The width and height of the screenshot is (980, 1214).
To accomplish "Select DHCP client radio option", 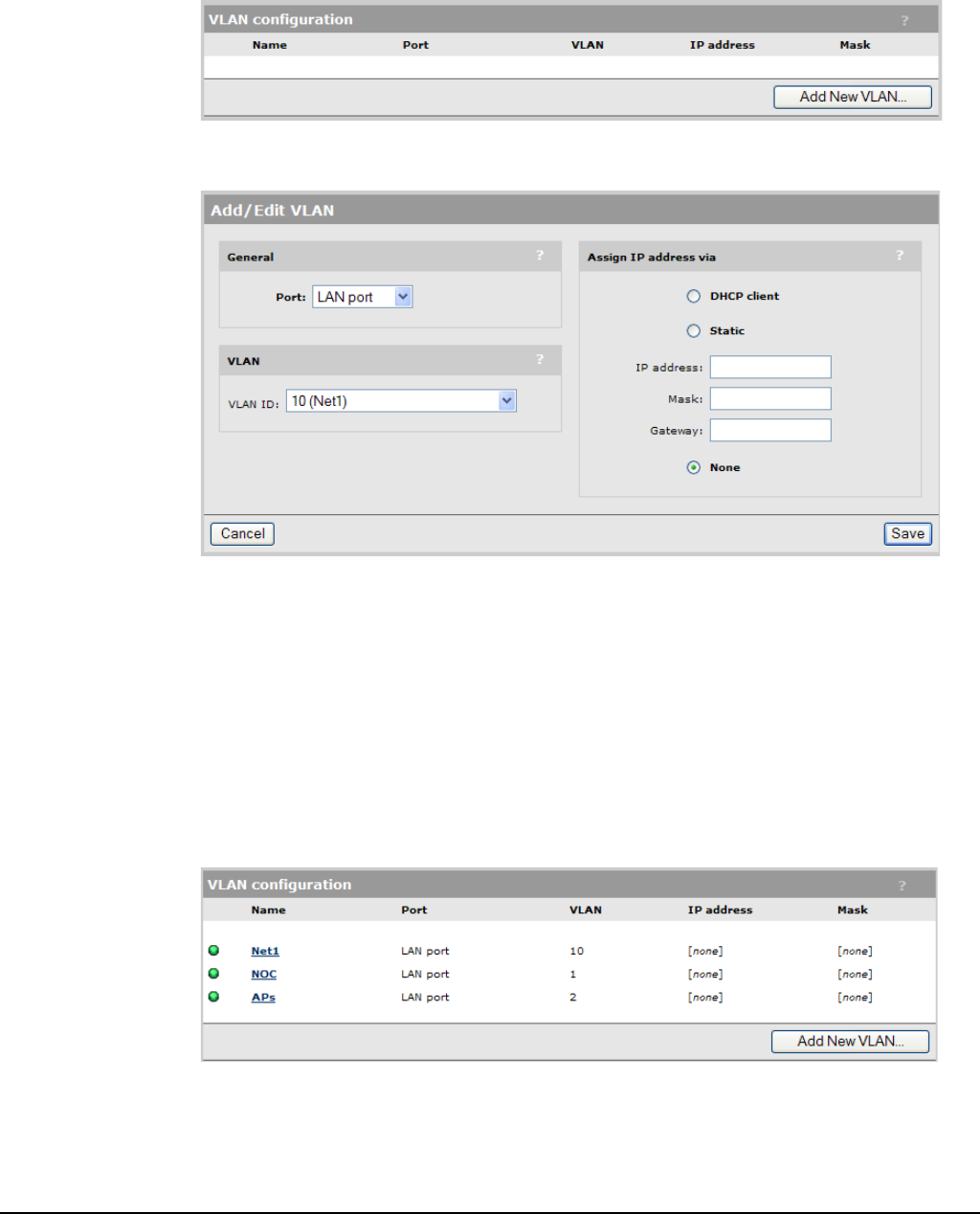I will (694, 297).
